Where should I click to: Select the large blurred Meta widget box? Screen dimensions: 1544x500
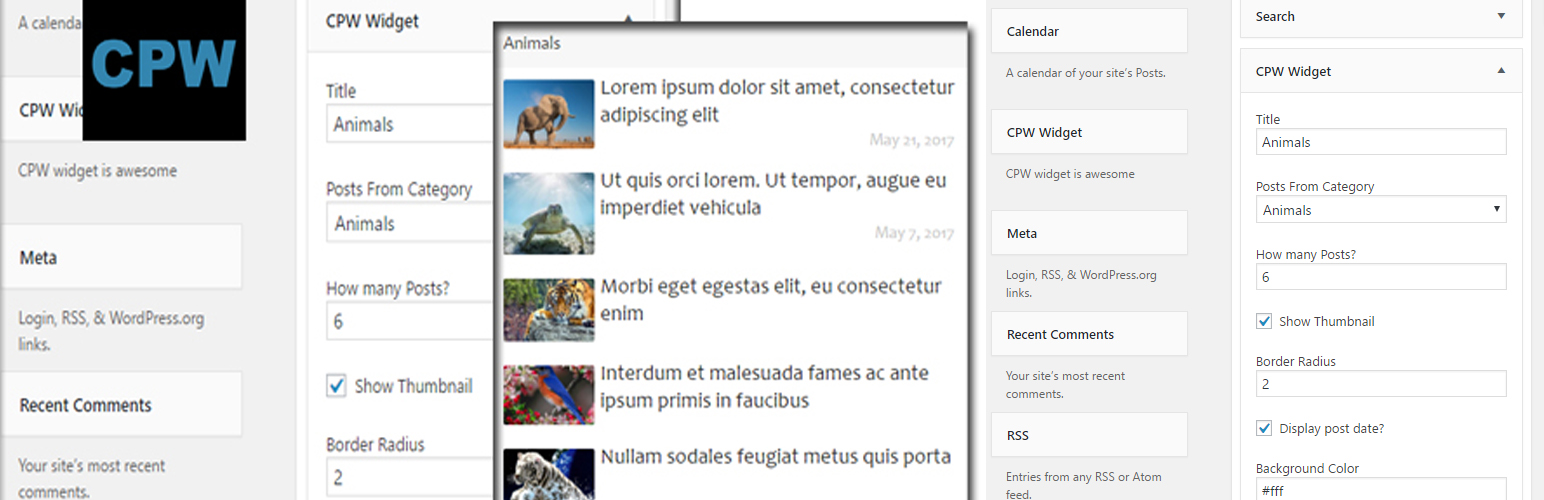click(121, 257)
